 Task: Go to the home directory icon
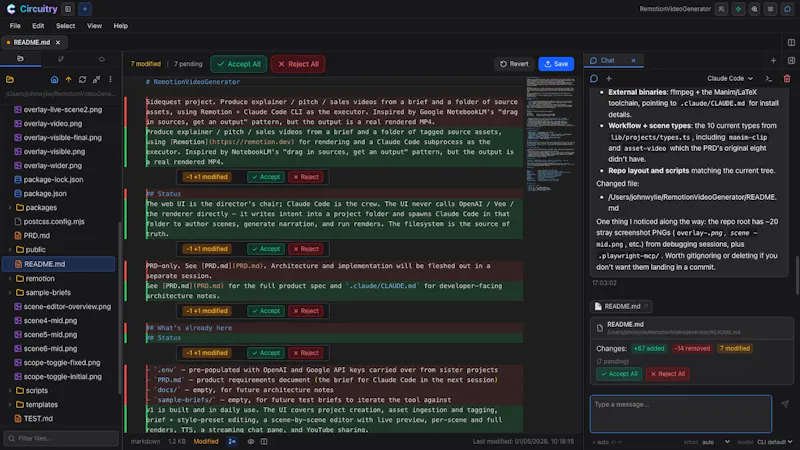tap(54, 80)
